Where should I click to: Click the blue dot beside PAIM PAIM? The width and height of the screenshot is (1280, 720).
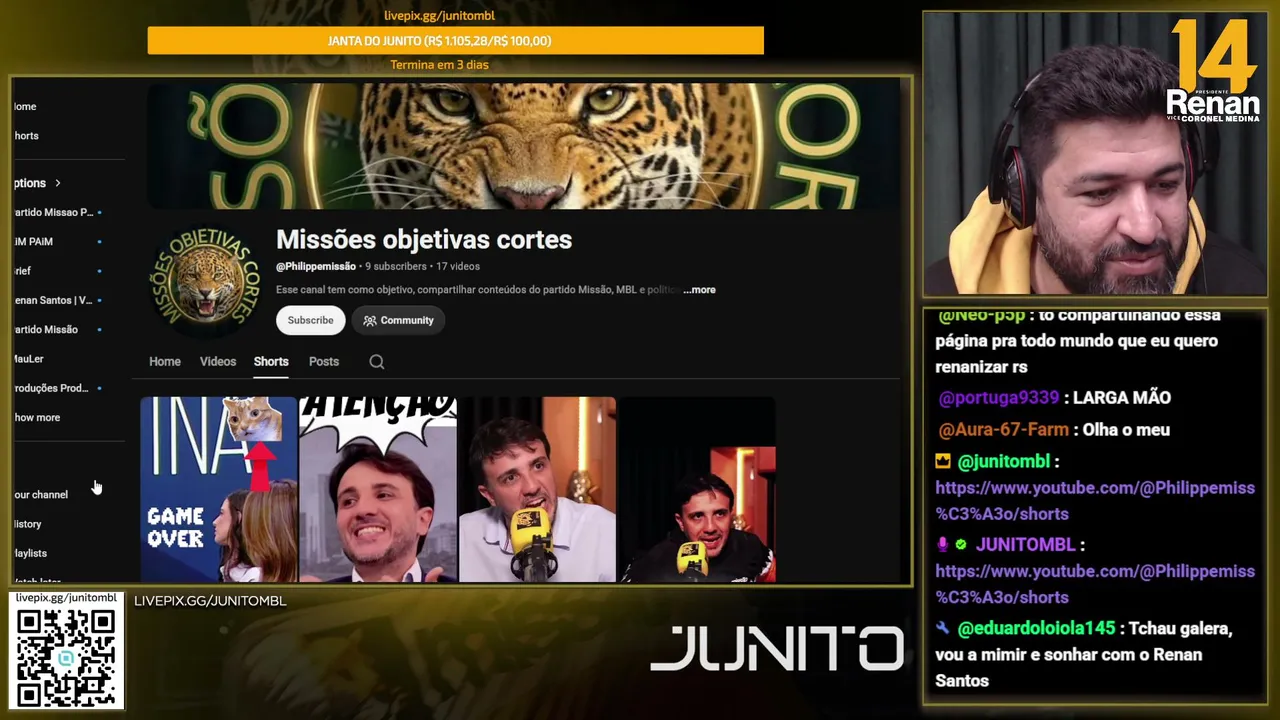(99, 242)
